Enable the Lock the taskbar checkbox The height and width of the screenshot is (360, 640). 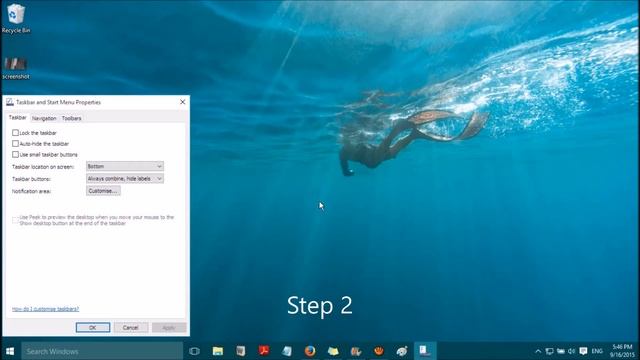click(x=16, y=133)
